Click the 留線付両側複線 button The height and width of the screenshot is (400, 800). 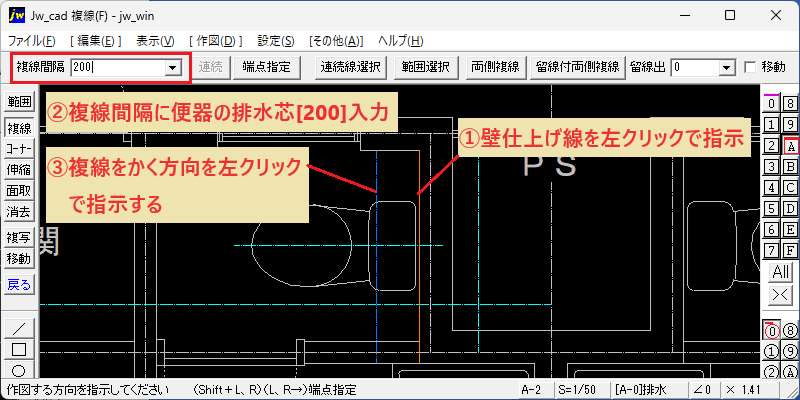point(578,67)
